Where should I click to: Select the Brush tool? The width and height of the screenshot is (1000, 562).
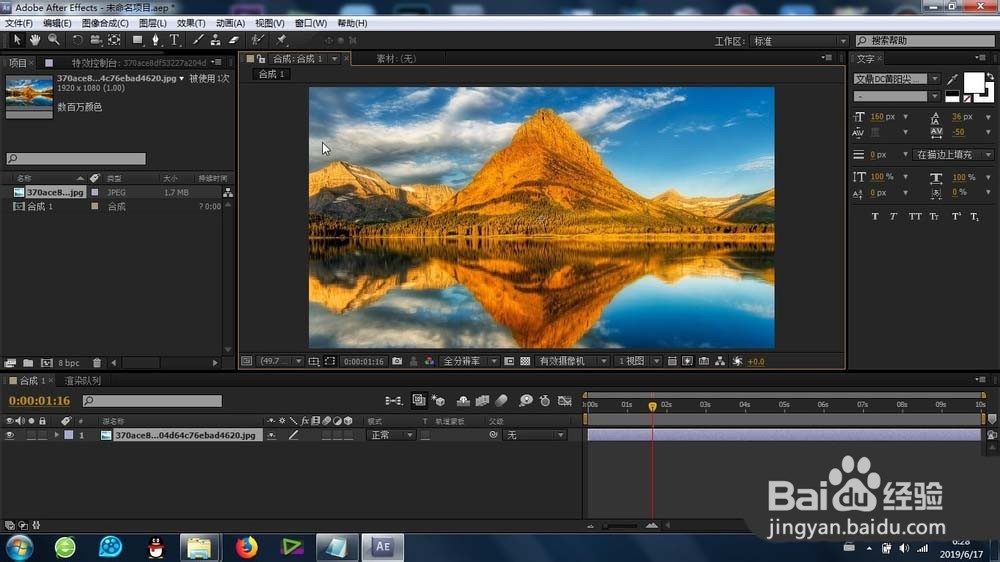tap(198, 40)
